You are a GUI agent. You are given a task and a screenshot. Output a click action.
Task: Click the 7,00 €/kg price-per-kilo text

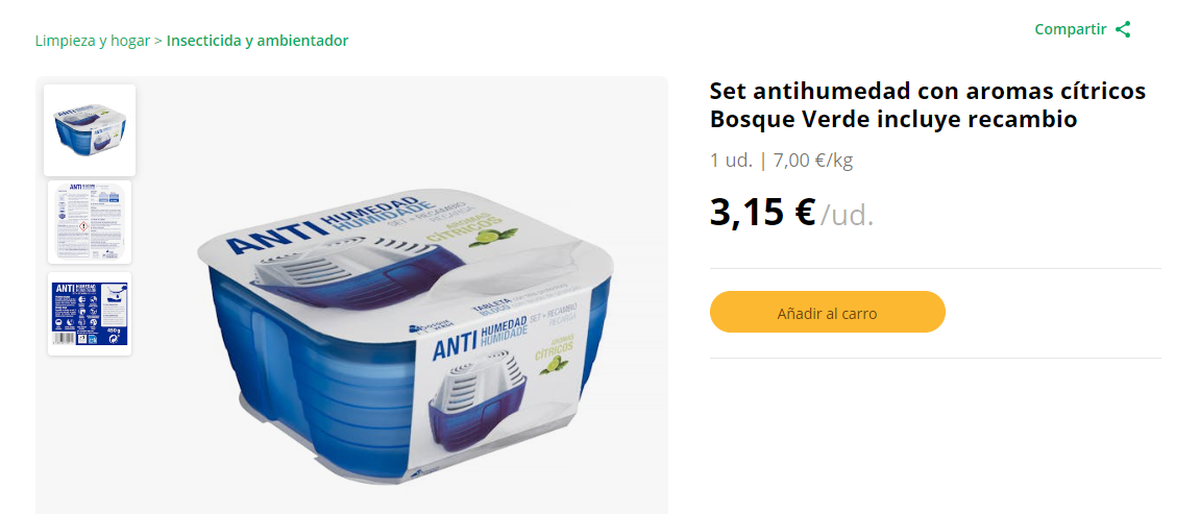(x=813, y=160)
